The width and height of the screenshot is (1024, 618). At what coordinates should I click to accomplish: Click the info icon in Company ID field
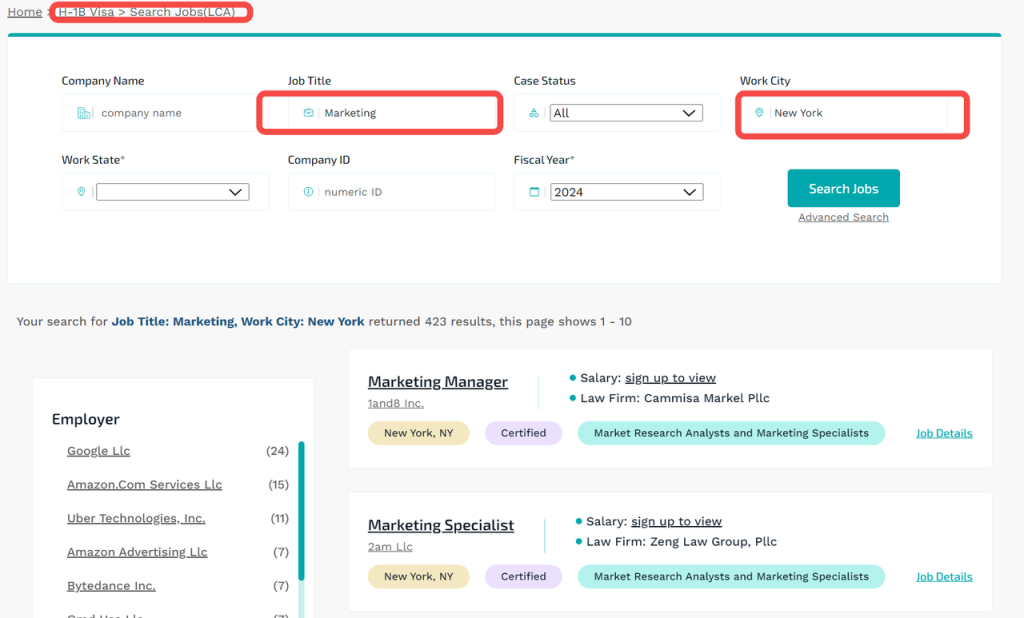(308, 191)
